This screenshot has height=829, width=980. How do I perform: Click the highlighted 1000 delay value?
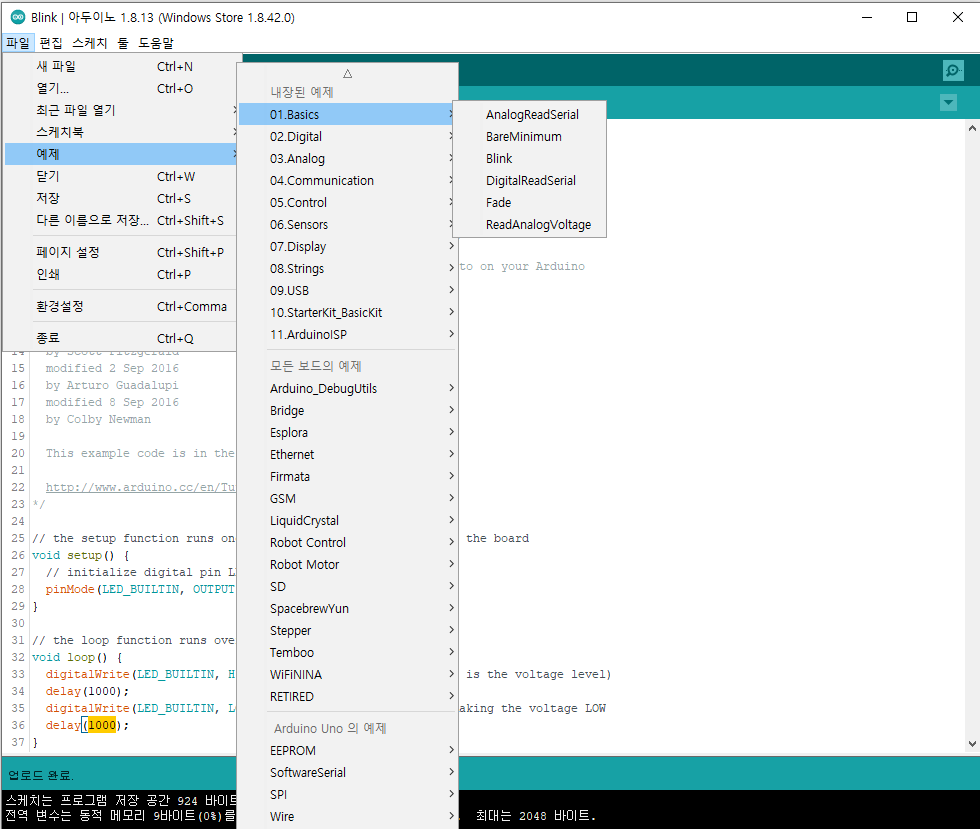click(x=102, y=725)
